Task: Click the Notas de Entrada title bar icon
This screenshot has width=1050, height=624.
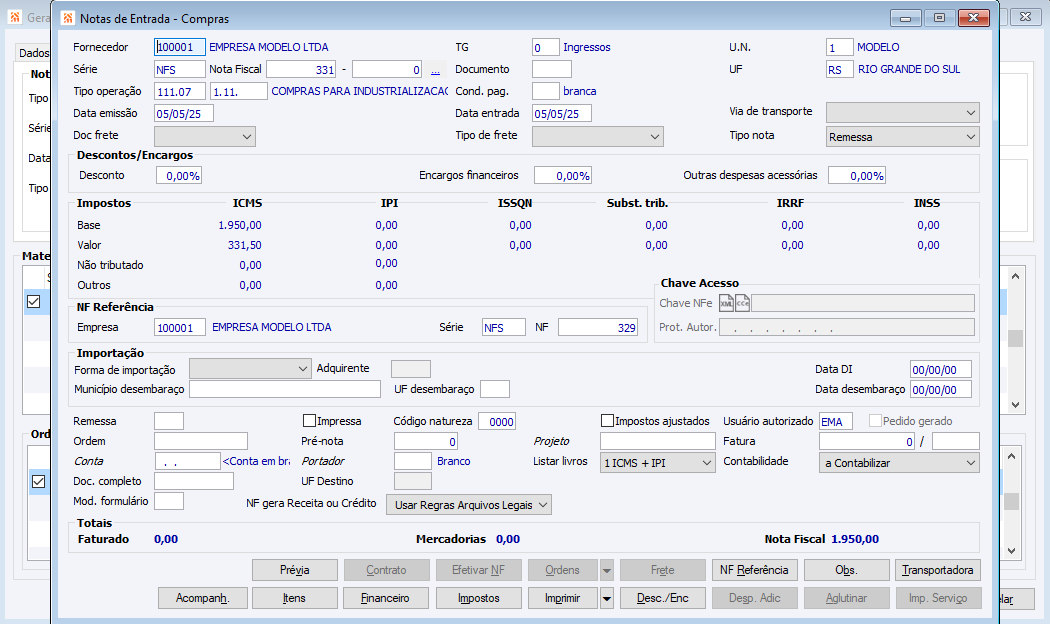Action: coord(67,18)
